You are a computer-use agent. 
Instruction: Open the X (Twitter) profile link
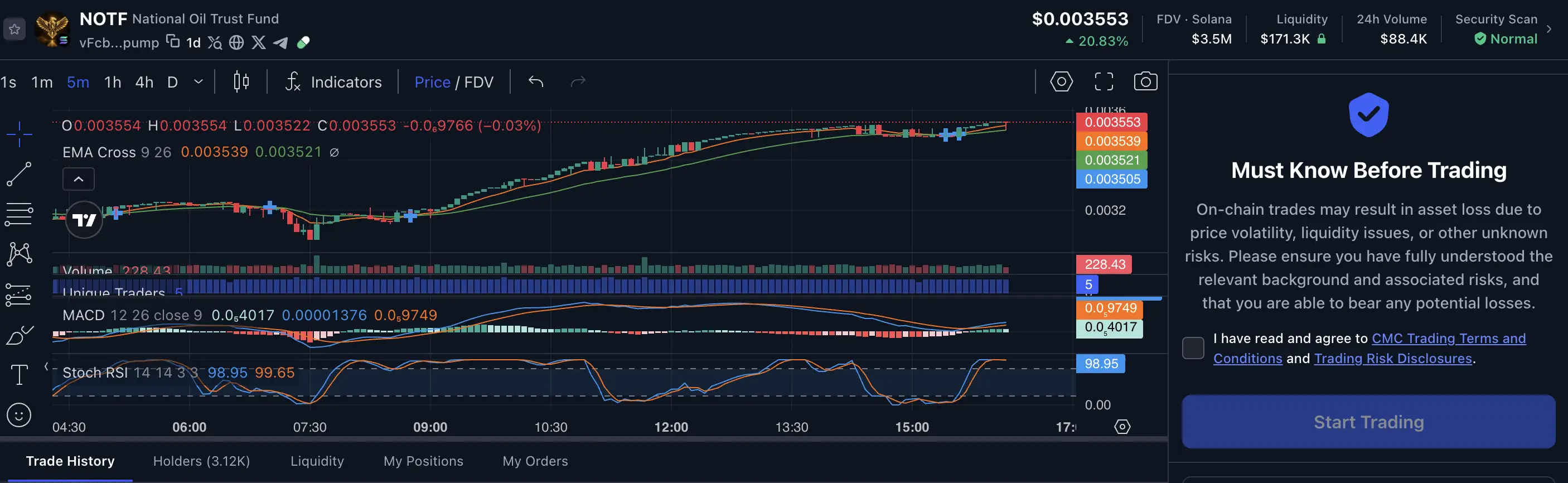[259, 42]
